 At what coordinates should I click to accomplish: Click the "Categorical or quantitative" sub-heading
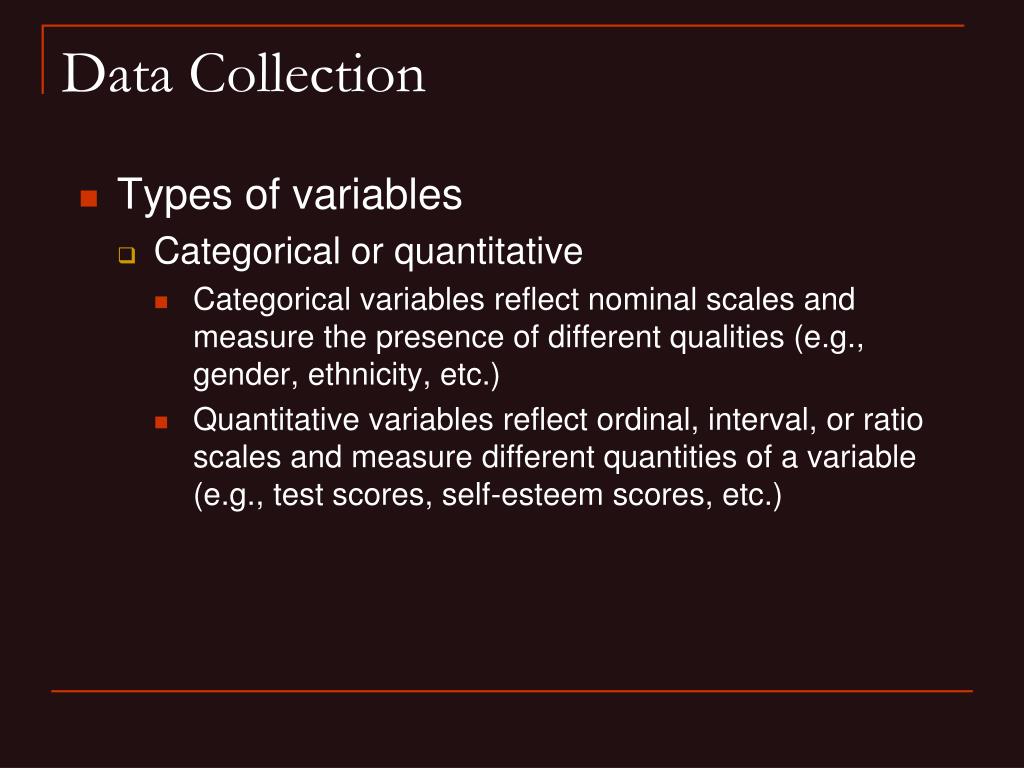368,252
